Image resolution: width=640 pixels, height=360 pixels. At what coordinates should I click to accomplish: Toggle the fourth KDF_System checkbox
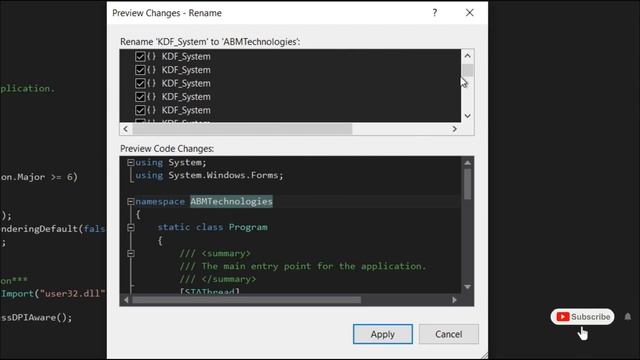(140, 97)
